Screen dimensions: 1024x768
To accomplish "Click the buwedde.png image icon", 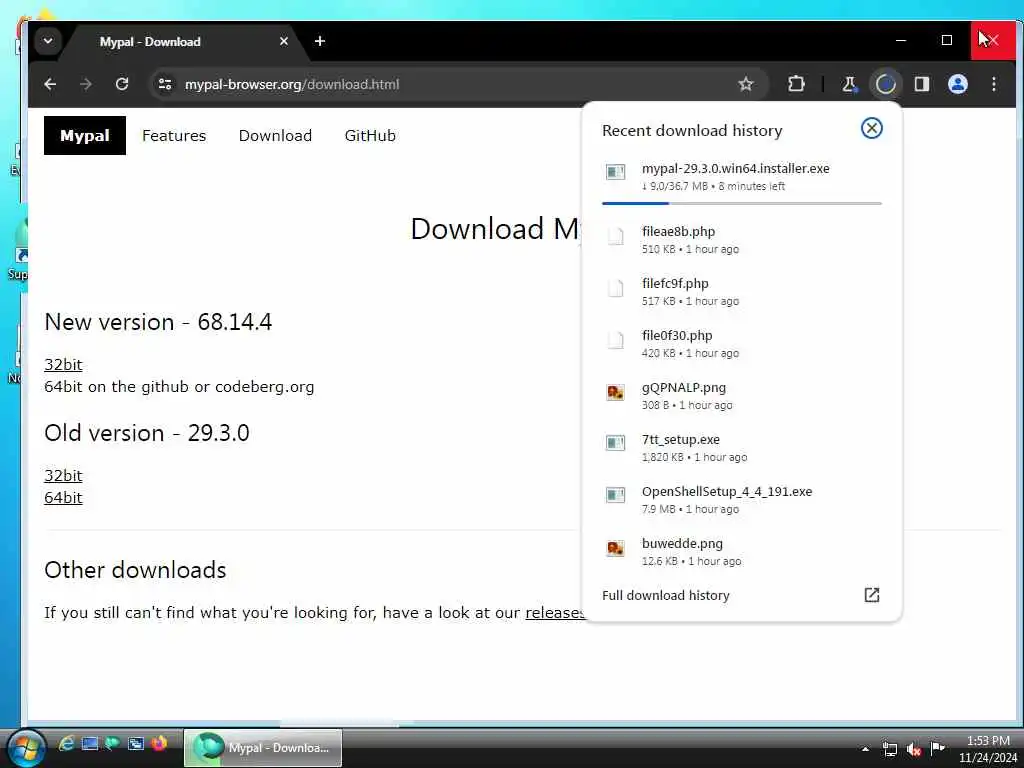I will click(615, 548).
